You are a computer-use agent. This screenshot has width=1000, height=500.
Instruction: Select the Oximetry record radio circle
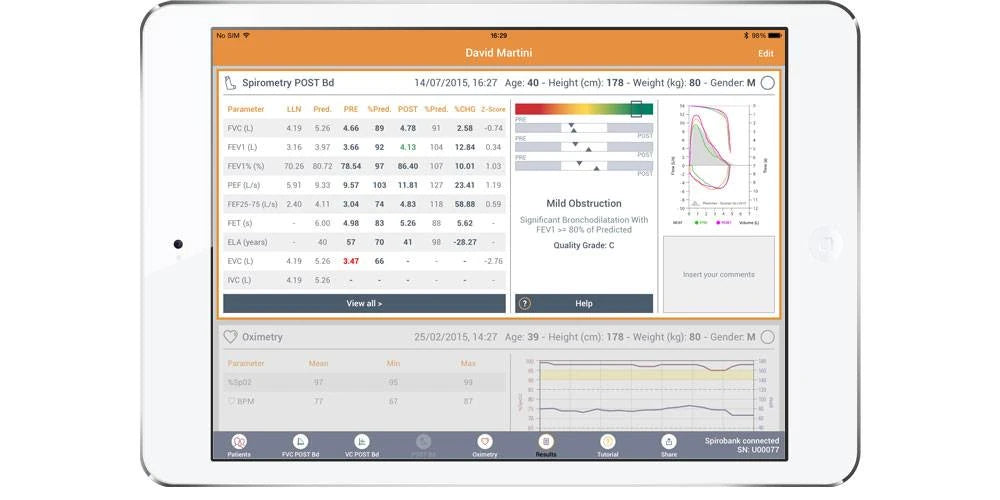[768, 337]
